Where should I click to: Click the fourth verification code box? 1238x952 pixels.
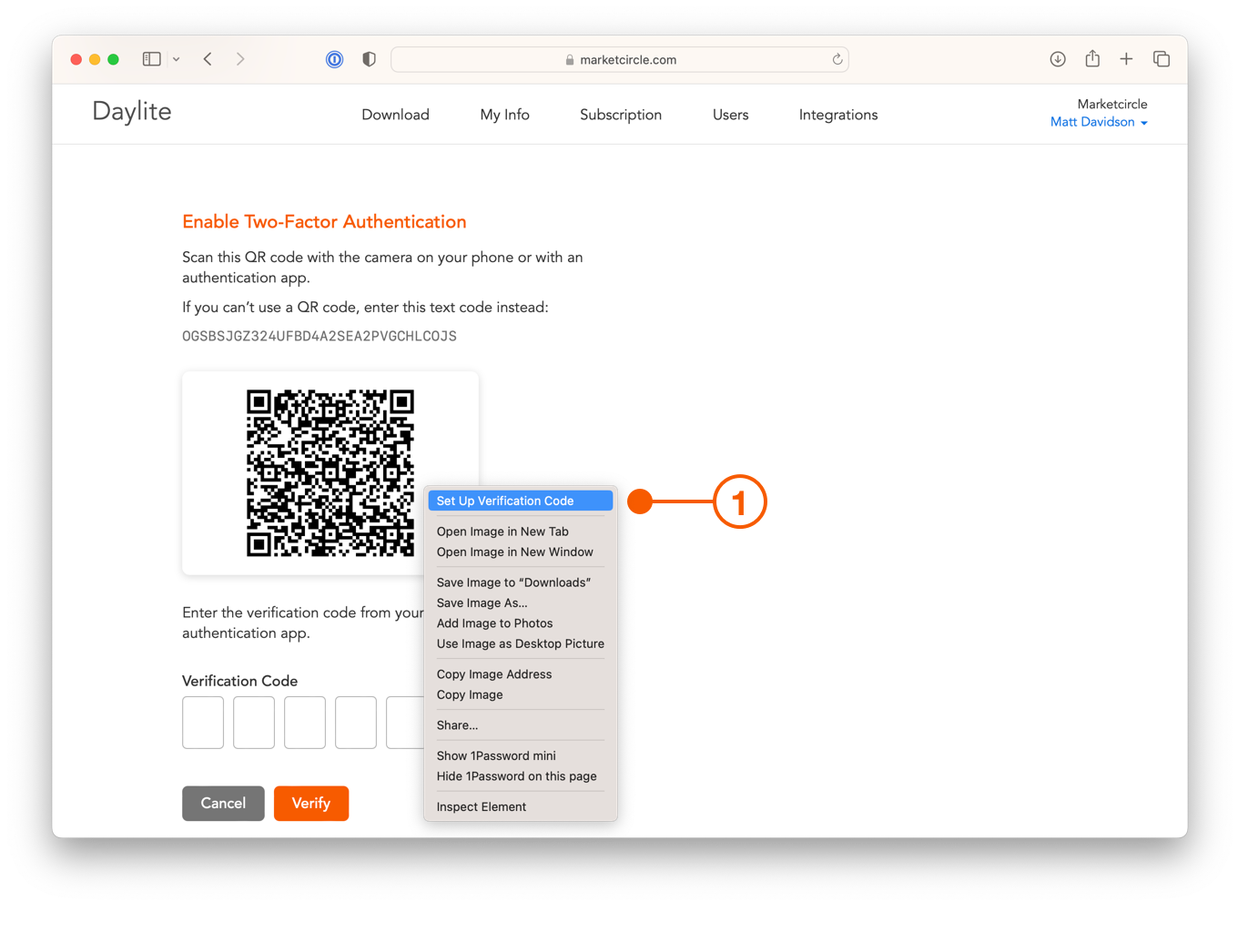356,723
